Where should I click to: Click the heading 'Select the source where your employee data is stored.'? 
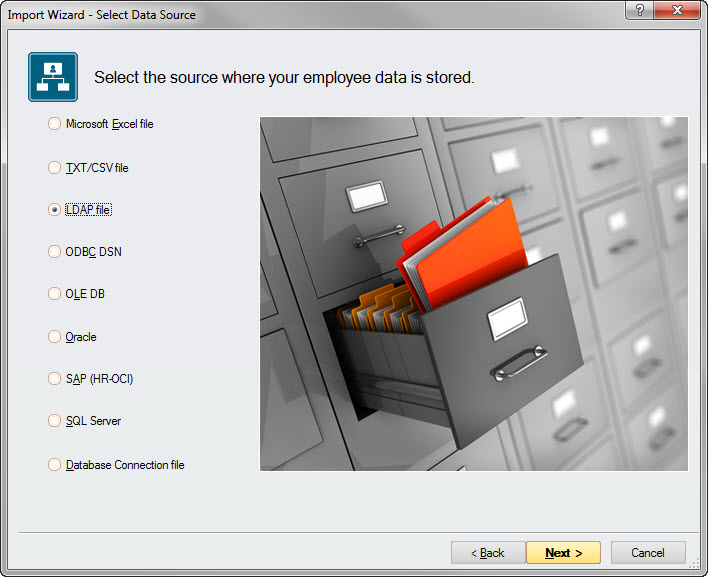click(284, 78)
